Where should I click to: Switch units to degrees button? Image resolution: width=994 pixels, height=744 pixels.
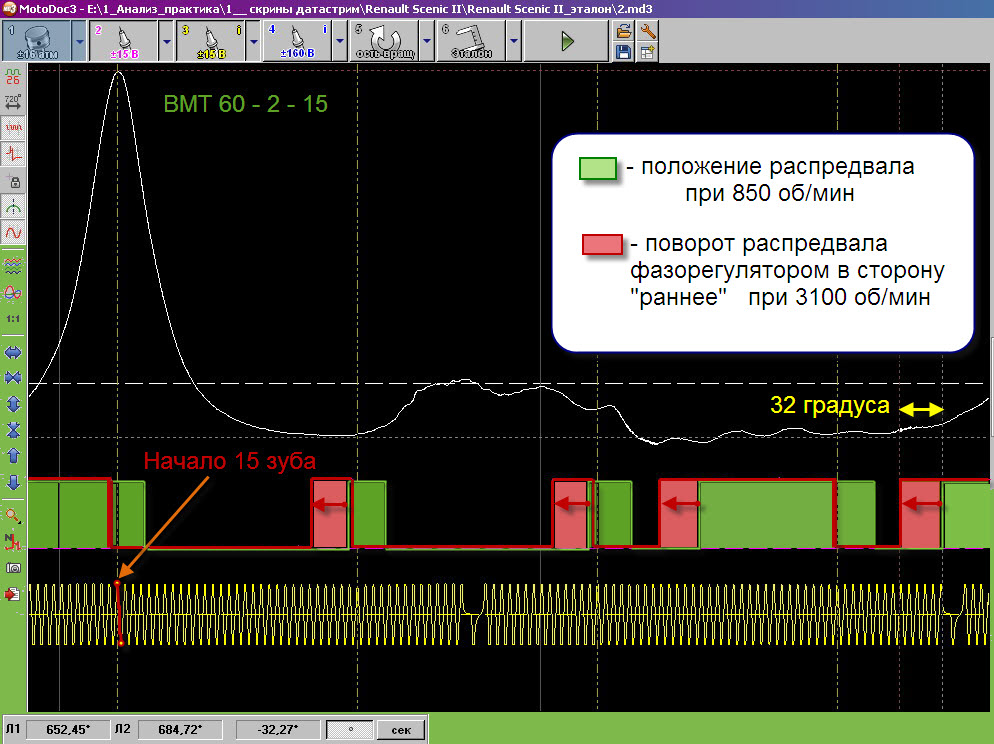tap(349, 729)
